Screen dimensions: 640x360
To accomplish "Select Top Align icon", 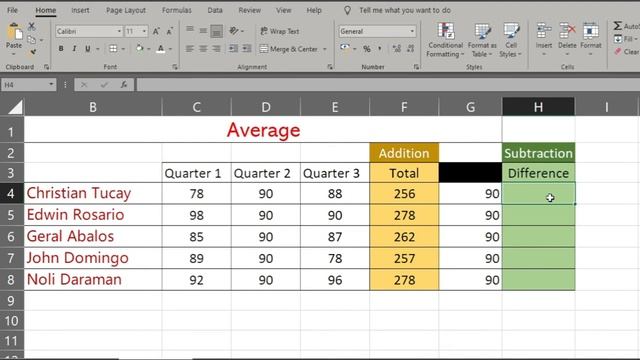I will point(190,30).
